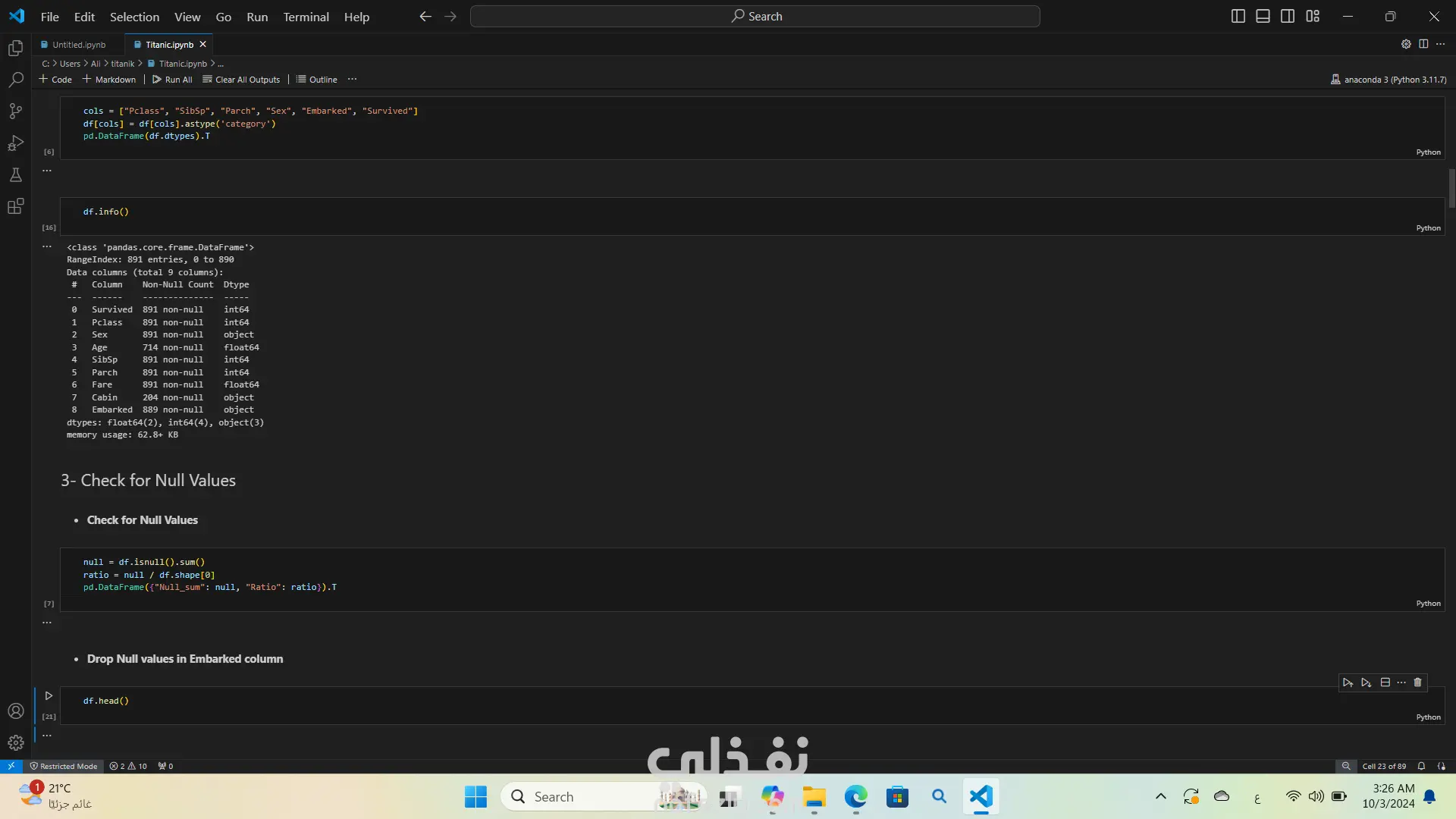Image resolution: width=1456 pixels, height=819 pixels.
Task: Click Clear All Outputs button
Action: coord(241,79)
